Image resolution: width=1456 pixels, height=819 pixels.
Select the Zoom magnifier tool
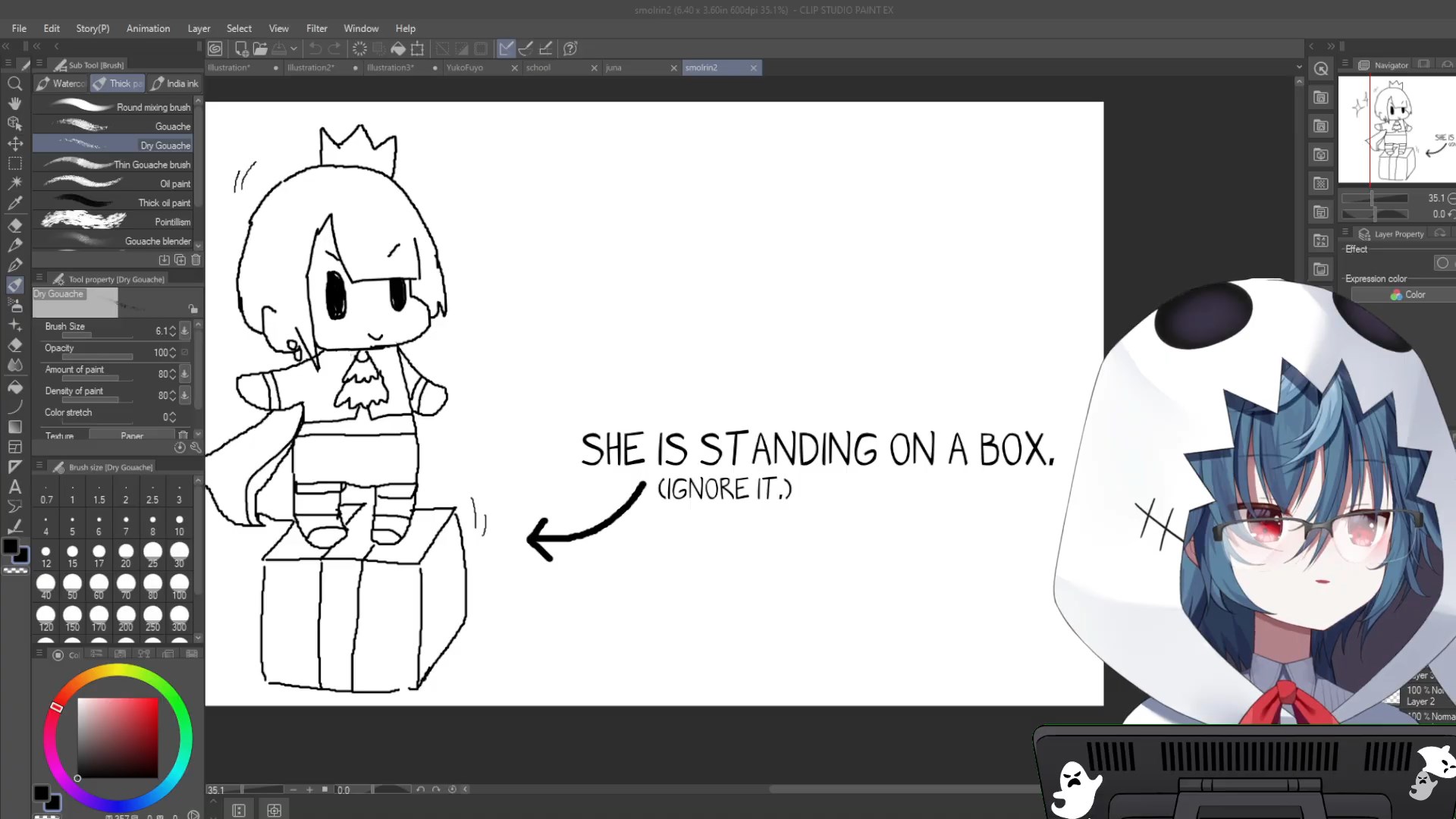14,83
